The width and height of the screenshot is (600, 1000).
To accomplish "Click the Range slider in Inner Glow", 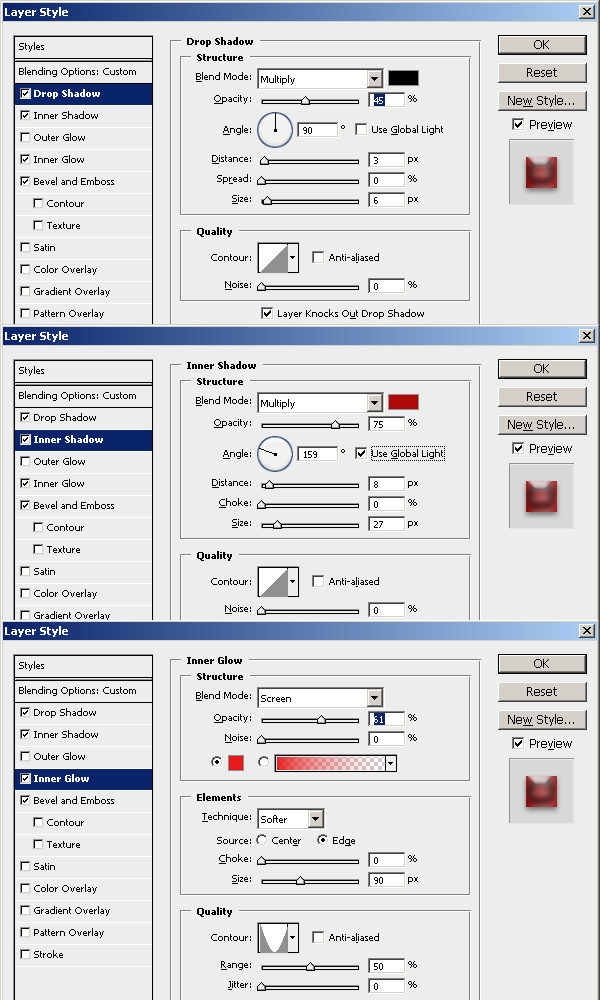I will [x=310, y=966].
